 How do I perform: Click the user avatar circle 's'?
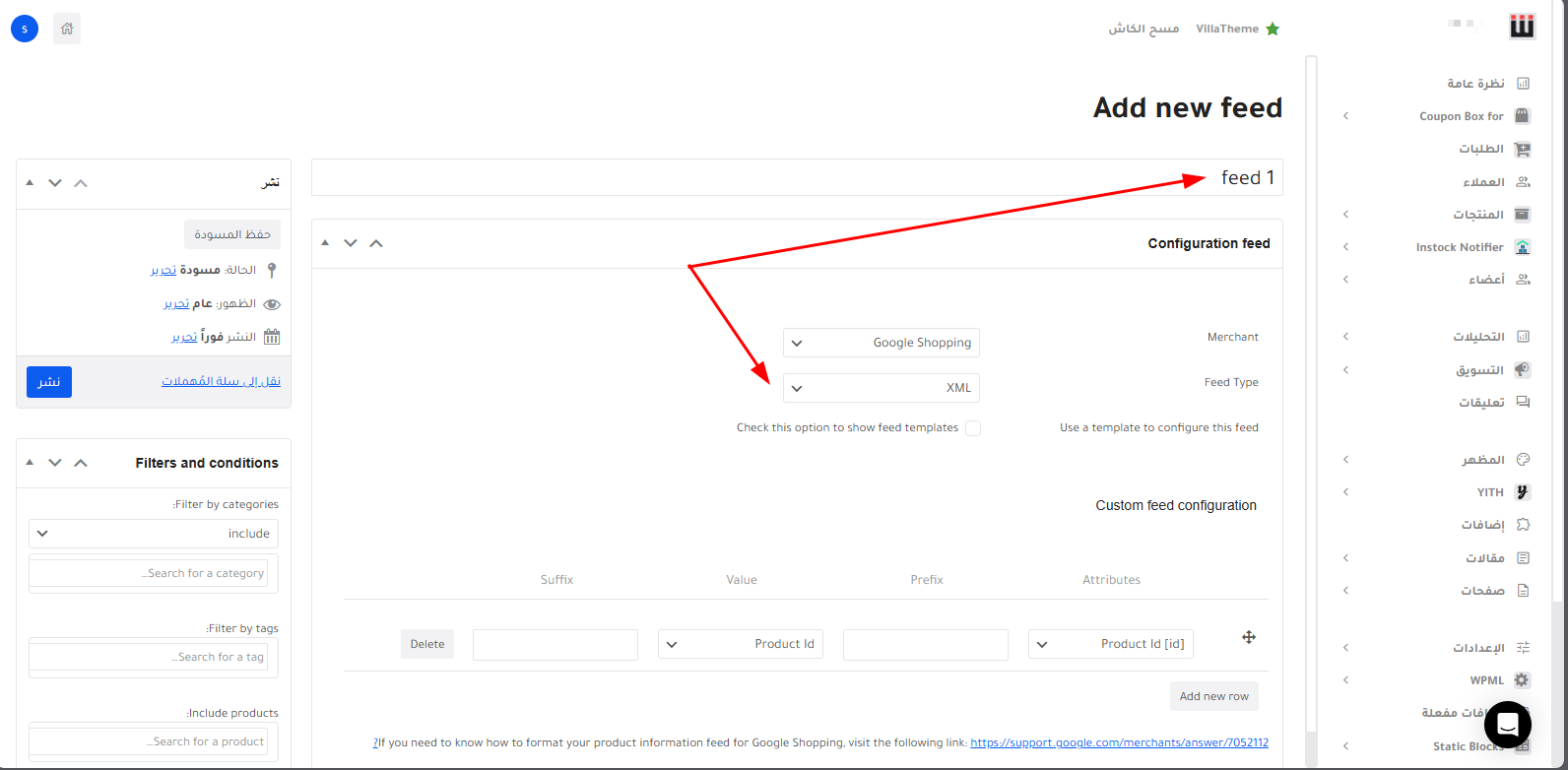25,29
